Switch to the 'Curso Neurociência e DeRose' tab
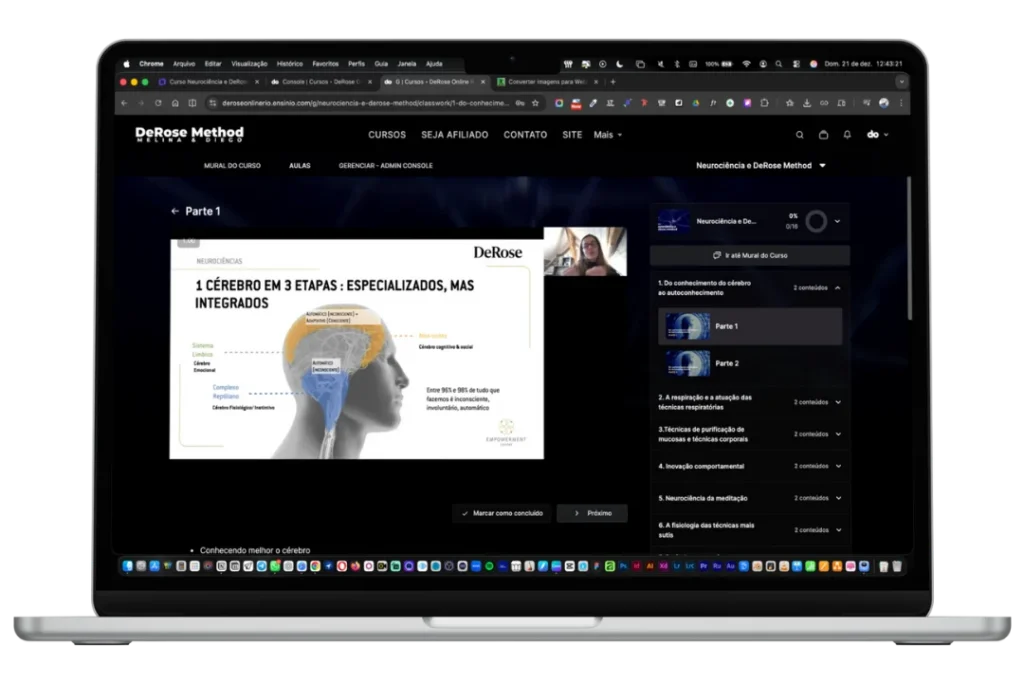The width and height of the screenshot is (1024, 683). pos(208,82)
